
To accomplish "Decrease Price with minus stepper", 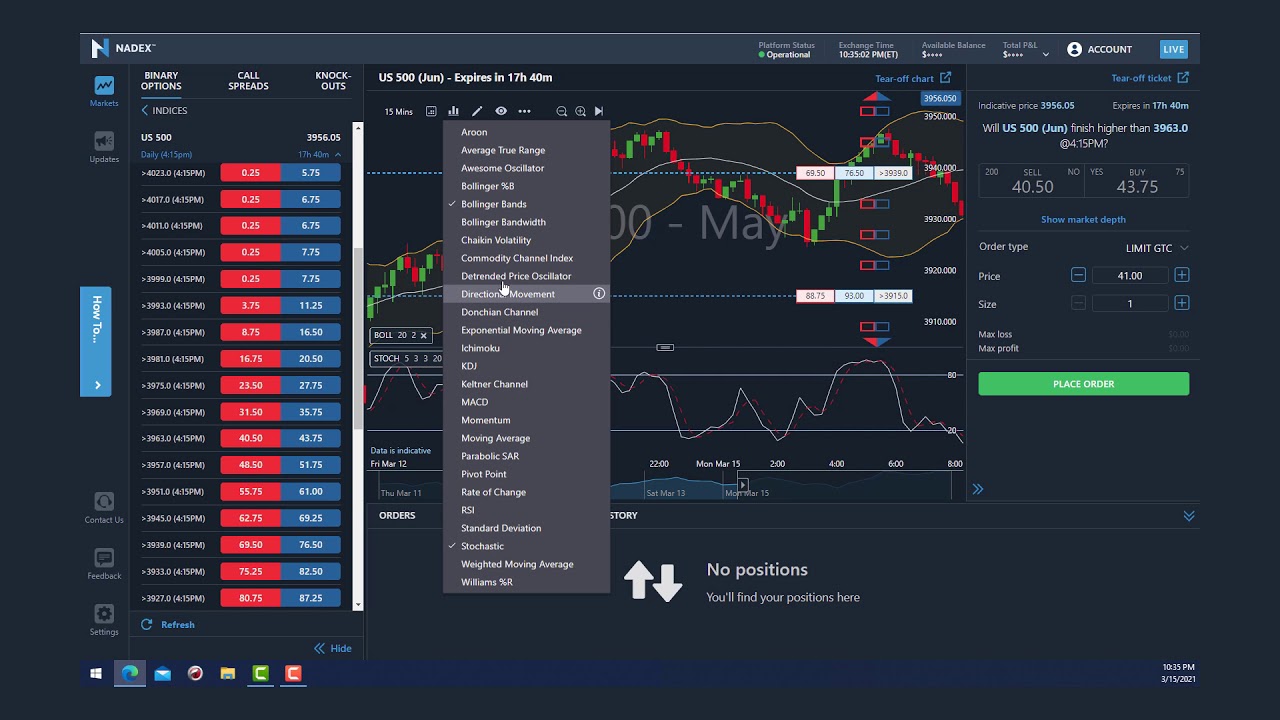I will [x=1078, y=275].
